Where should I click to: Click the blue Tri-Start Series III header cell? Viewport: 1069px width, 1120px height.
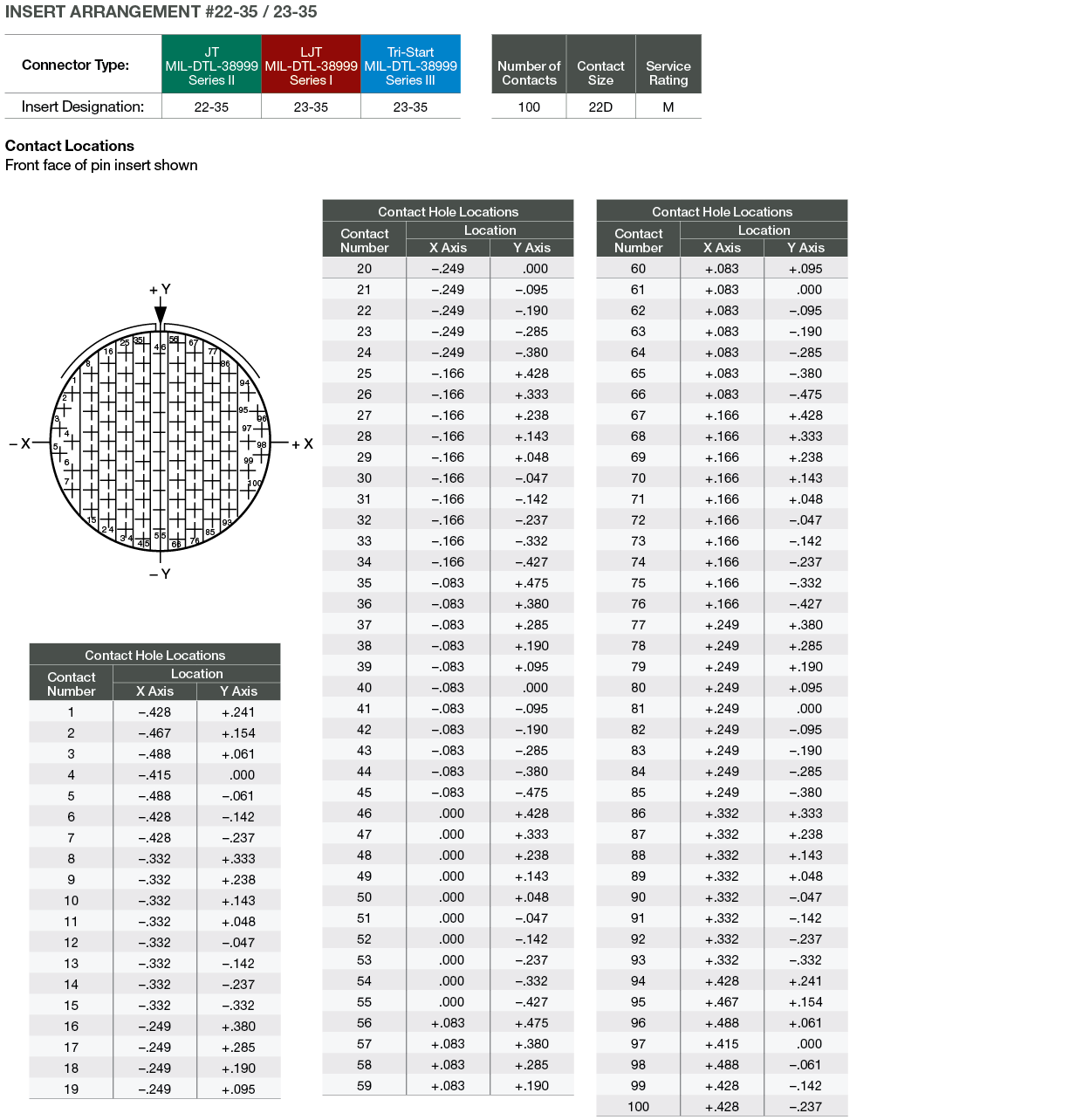tap(410, 65)
